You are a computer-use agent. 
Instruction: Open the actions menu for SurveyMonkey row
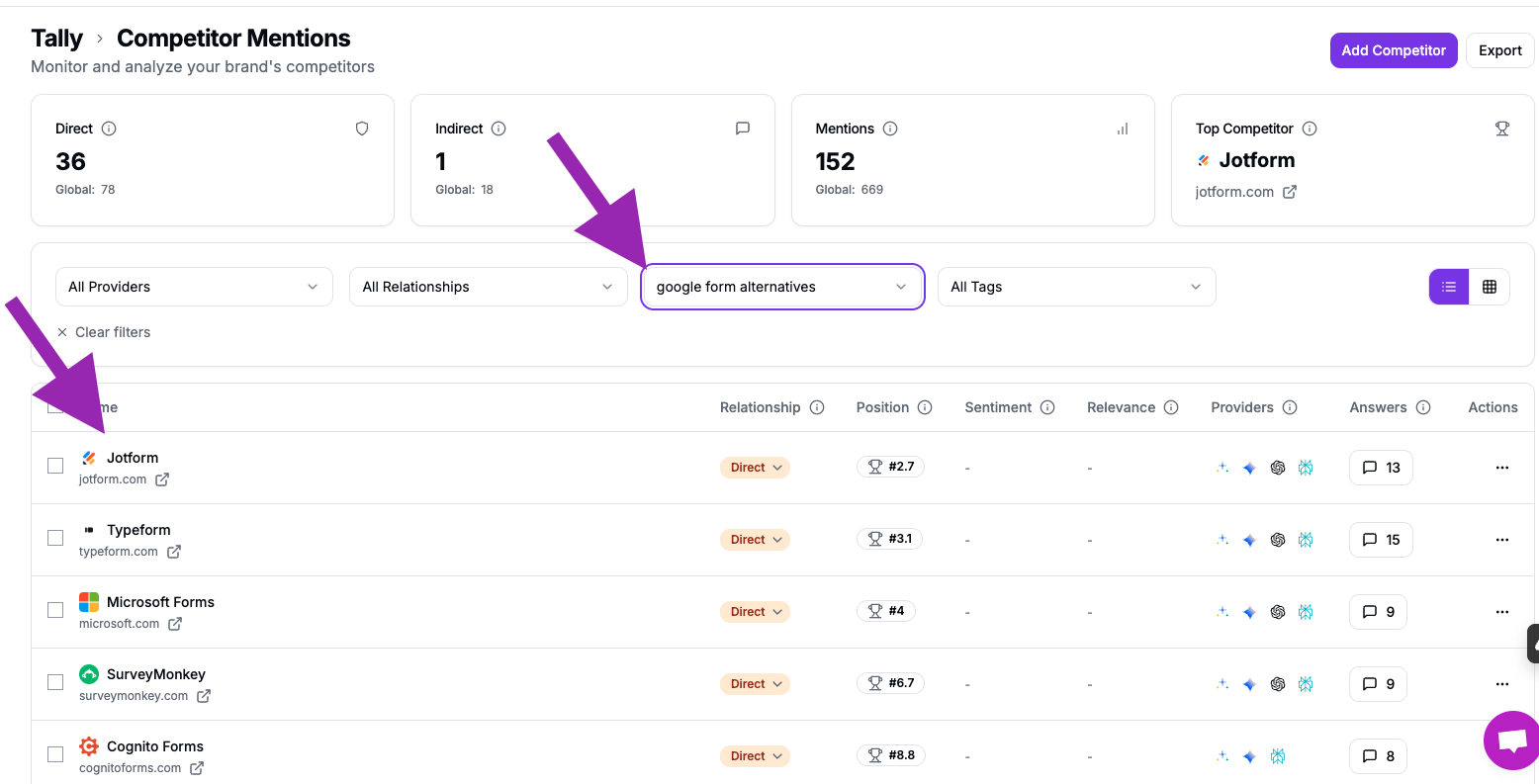pos(1502,684)
